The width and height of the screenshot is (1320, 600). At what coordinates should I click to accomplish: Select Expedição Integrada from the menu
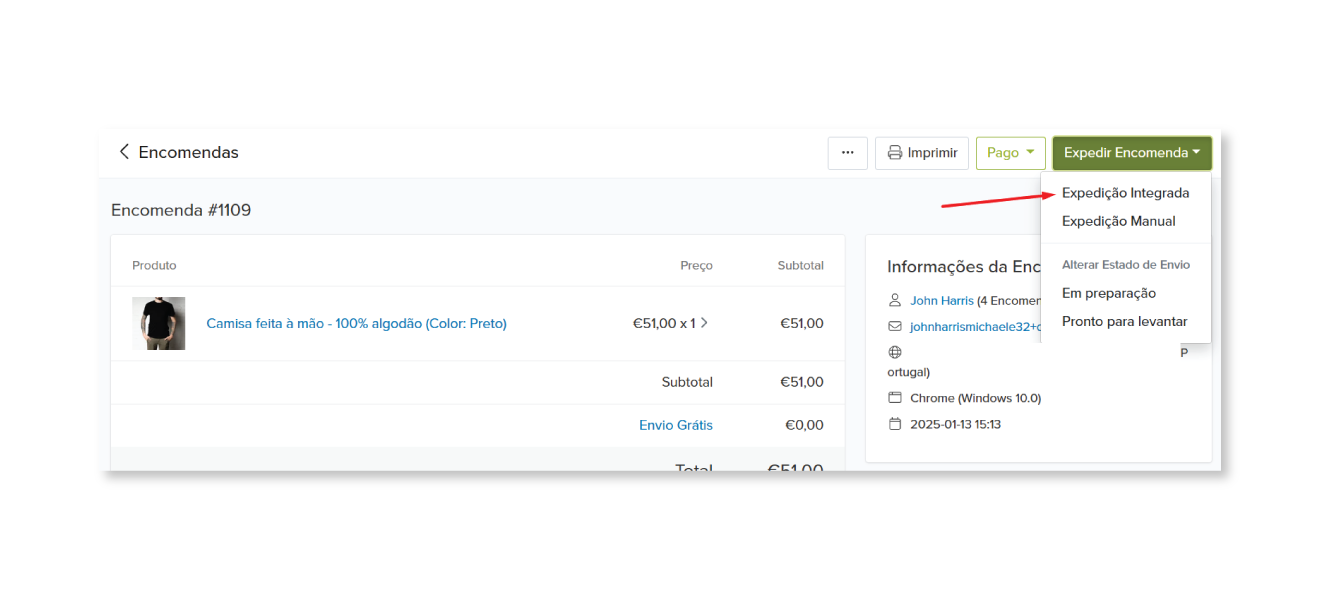(x=1126, y=193)
